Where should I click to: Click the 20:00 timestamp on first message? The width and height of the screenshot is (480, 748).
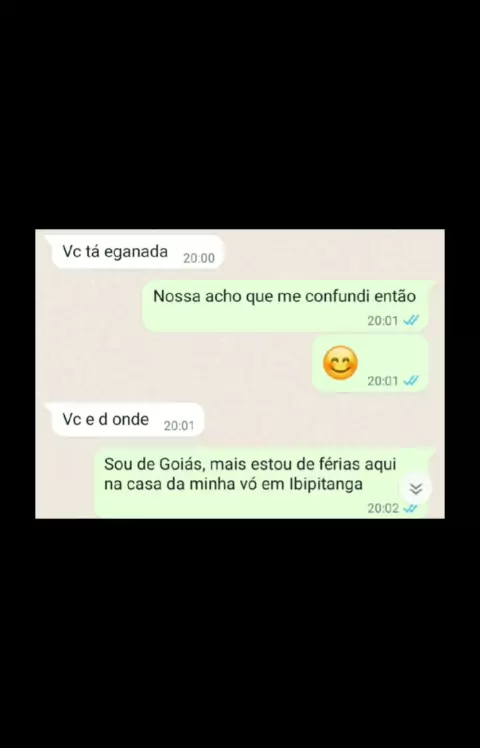199,258
